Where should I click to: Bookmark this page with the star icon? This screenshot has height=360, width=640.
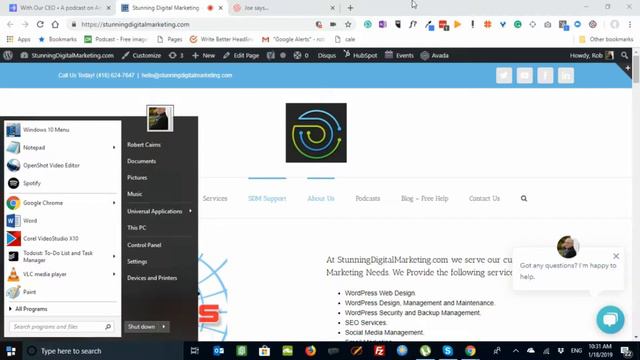[348, 24]
